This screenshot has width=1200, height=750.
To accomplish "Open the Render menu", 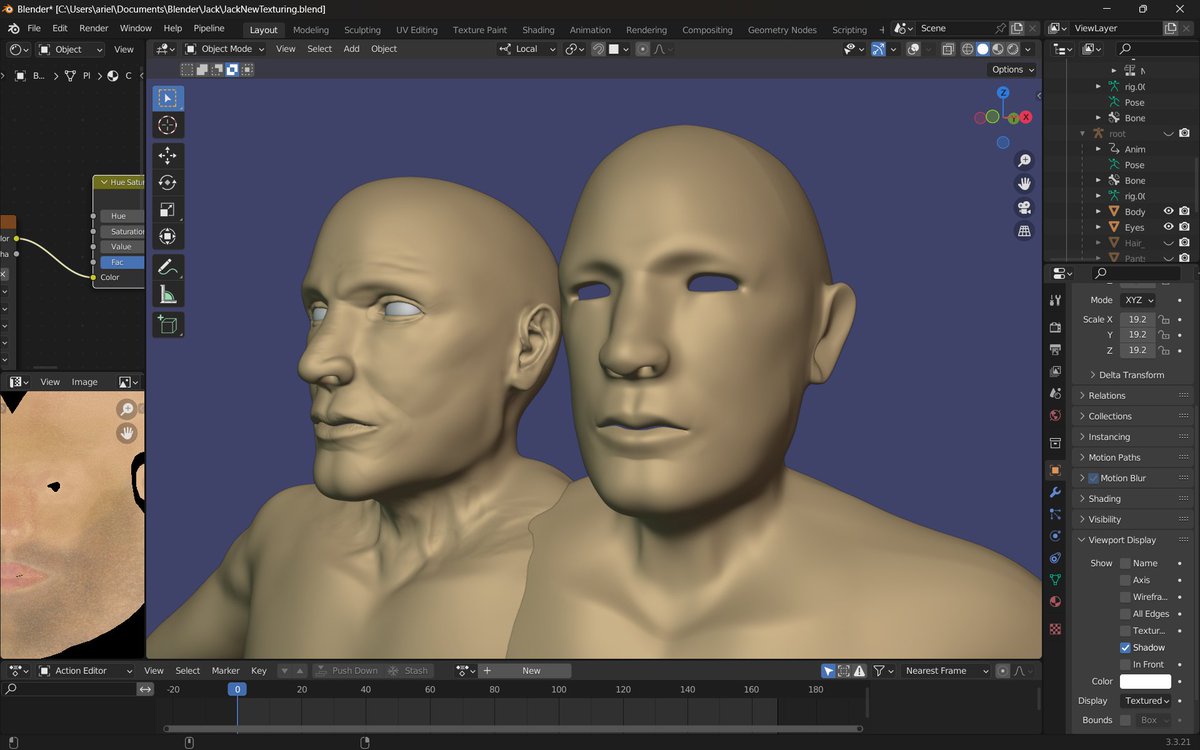I will tap(93, 28).
